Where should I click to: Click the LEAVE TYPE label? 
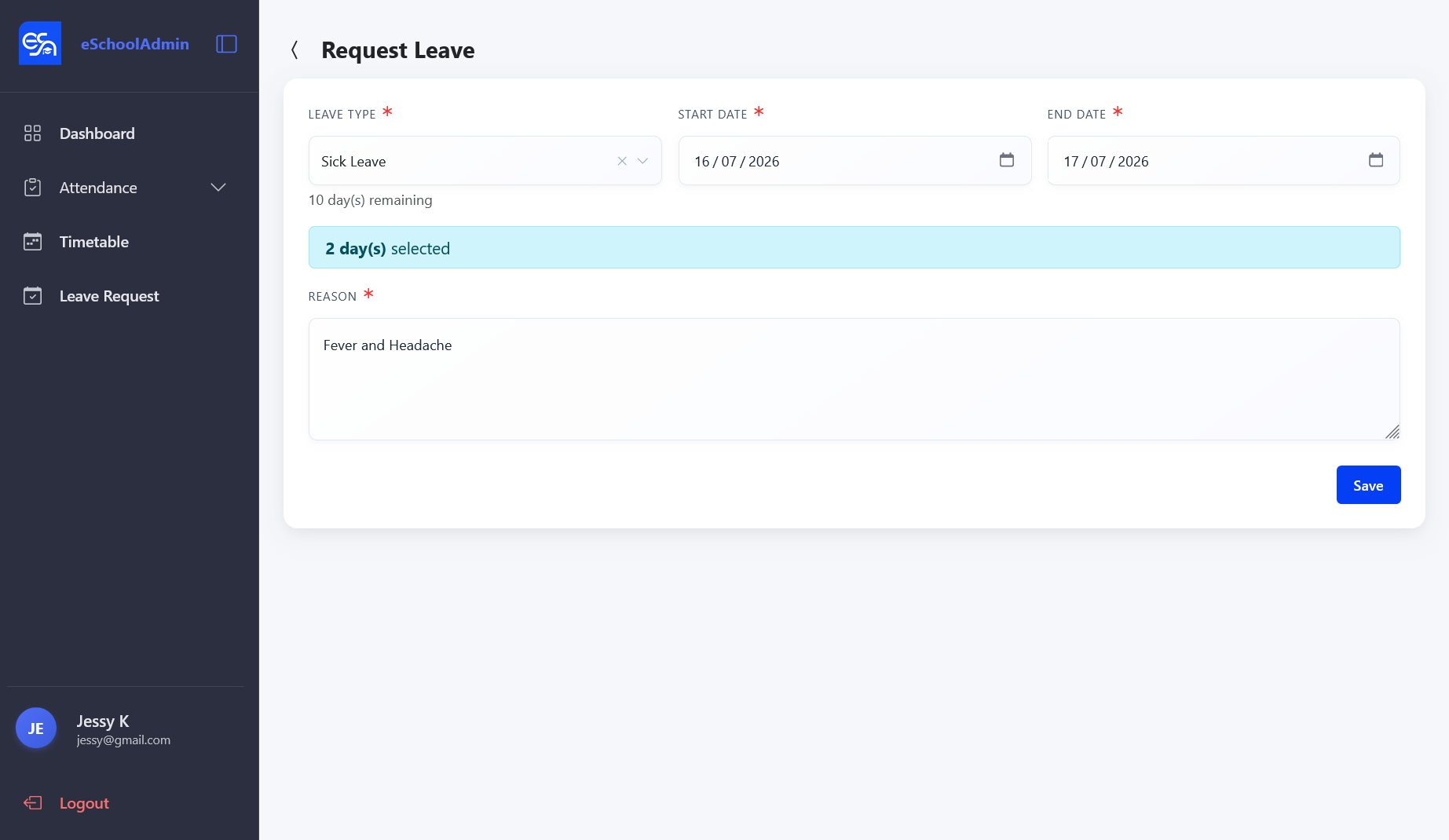(x=342, y=115)
